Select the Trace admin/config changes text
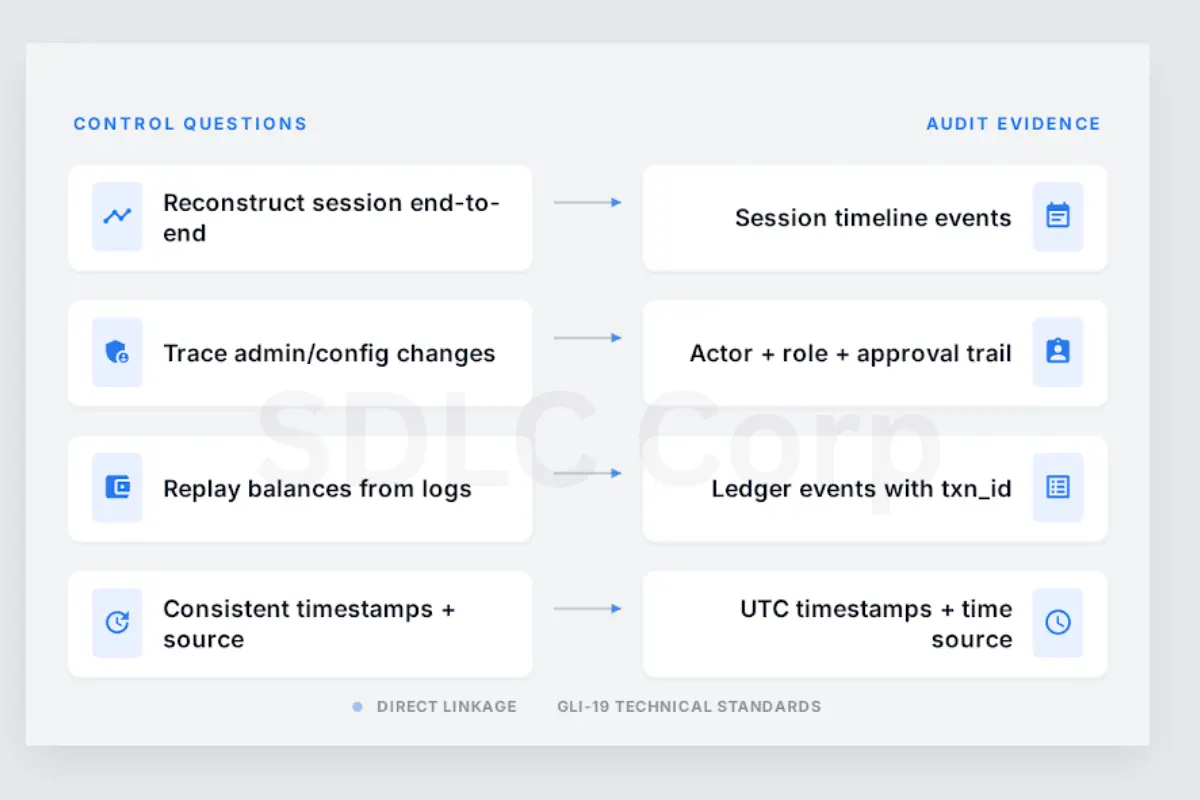Image resolution: width=1200 pixels, height=800 pixels. pyautogui.click(x=329, y=353)
